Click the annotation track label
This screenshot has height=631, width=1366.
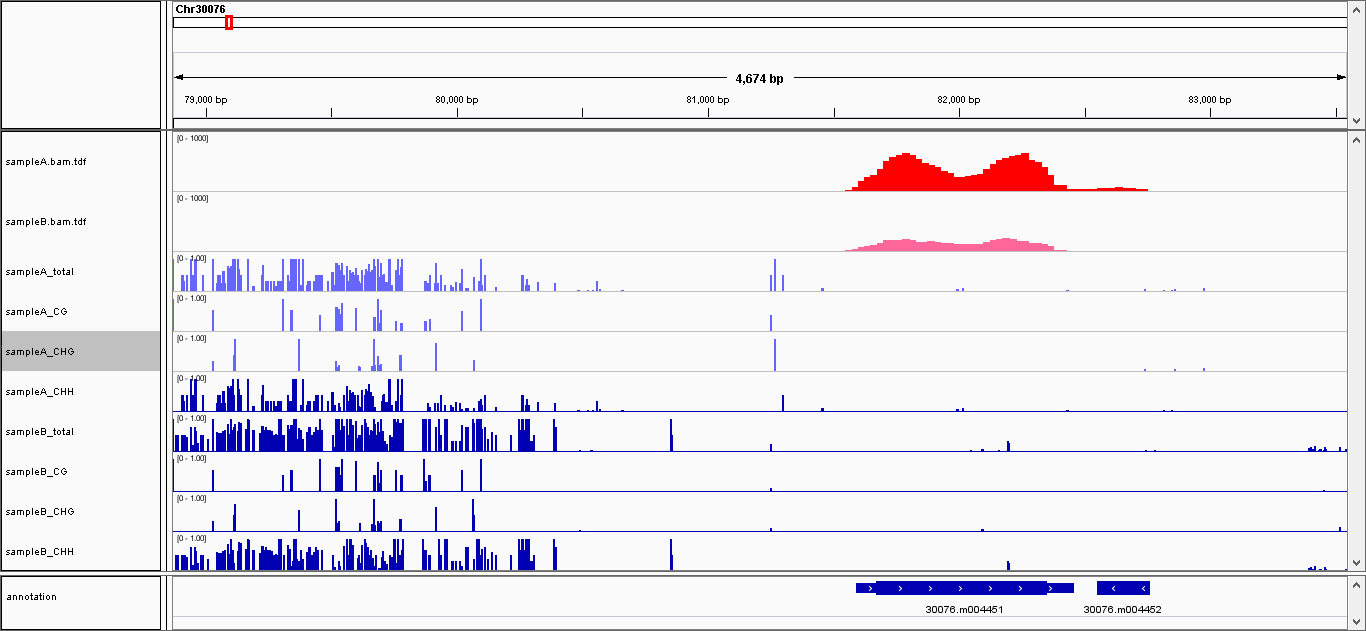point(31,597)
